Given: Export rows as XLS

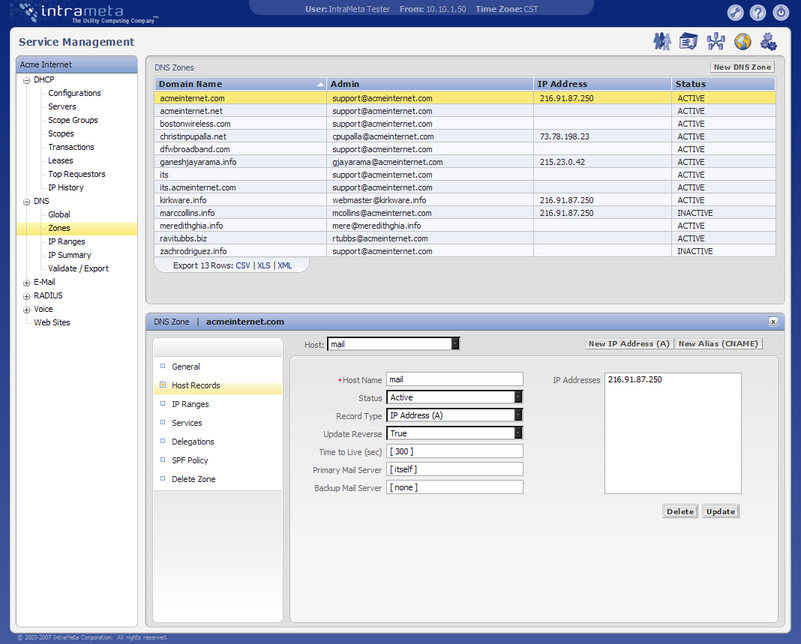Looking at the screenshot, I should coord(264,266).
